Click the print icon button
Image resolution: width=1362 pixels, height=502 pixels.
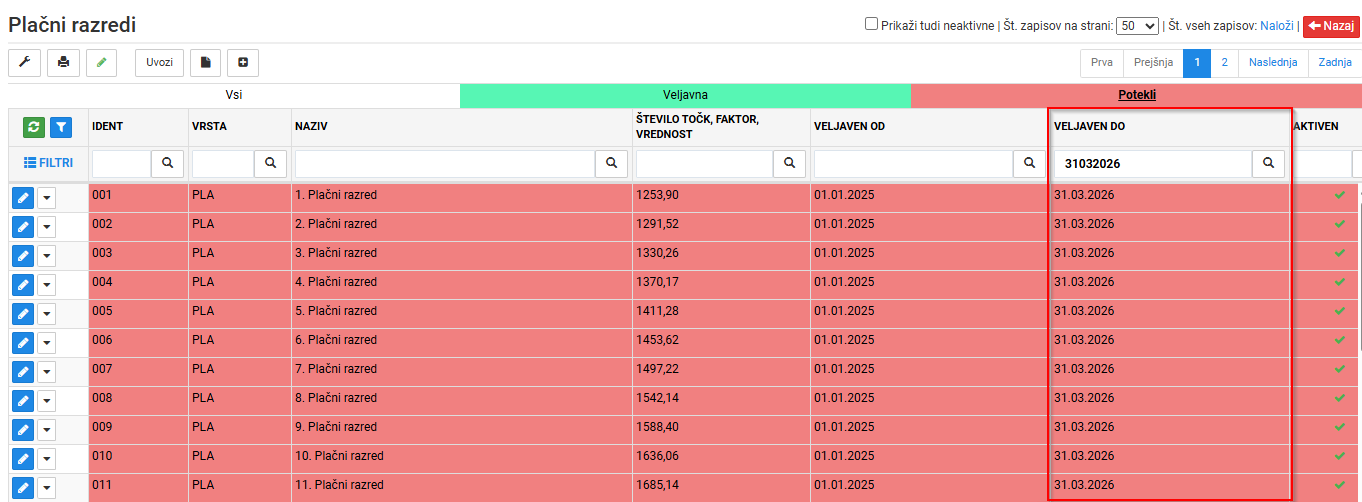63,62
